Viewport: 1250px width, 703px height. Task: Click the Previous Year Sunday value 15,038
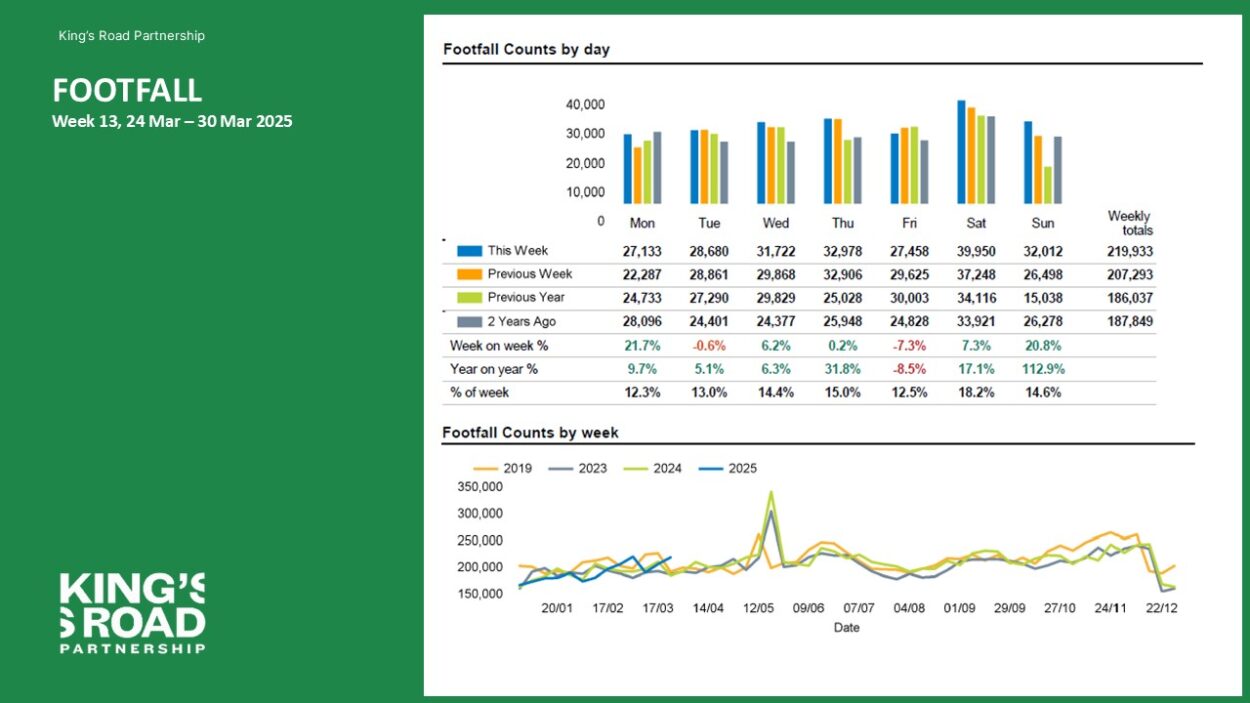[1043, 298]
